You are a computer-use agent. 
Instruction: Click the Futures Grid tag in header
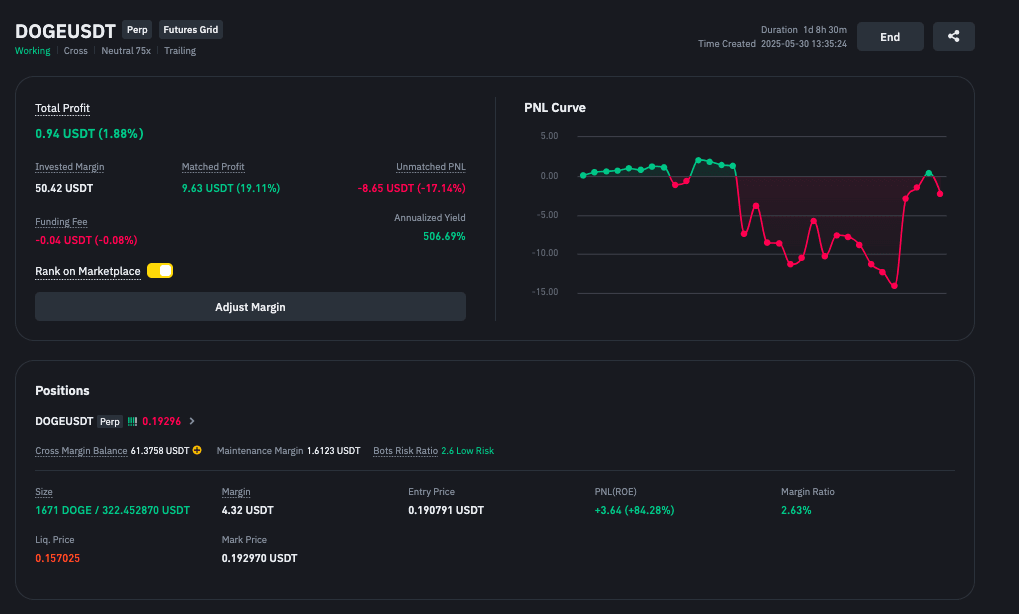[x=190, y=30]
